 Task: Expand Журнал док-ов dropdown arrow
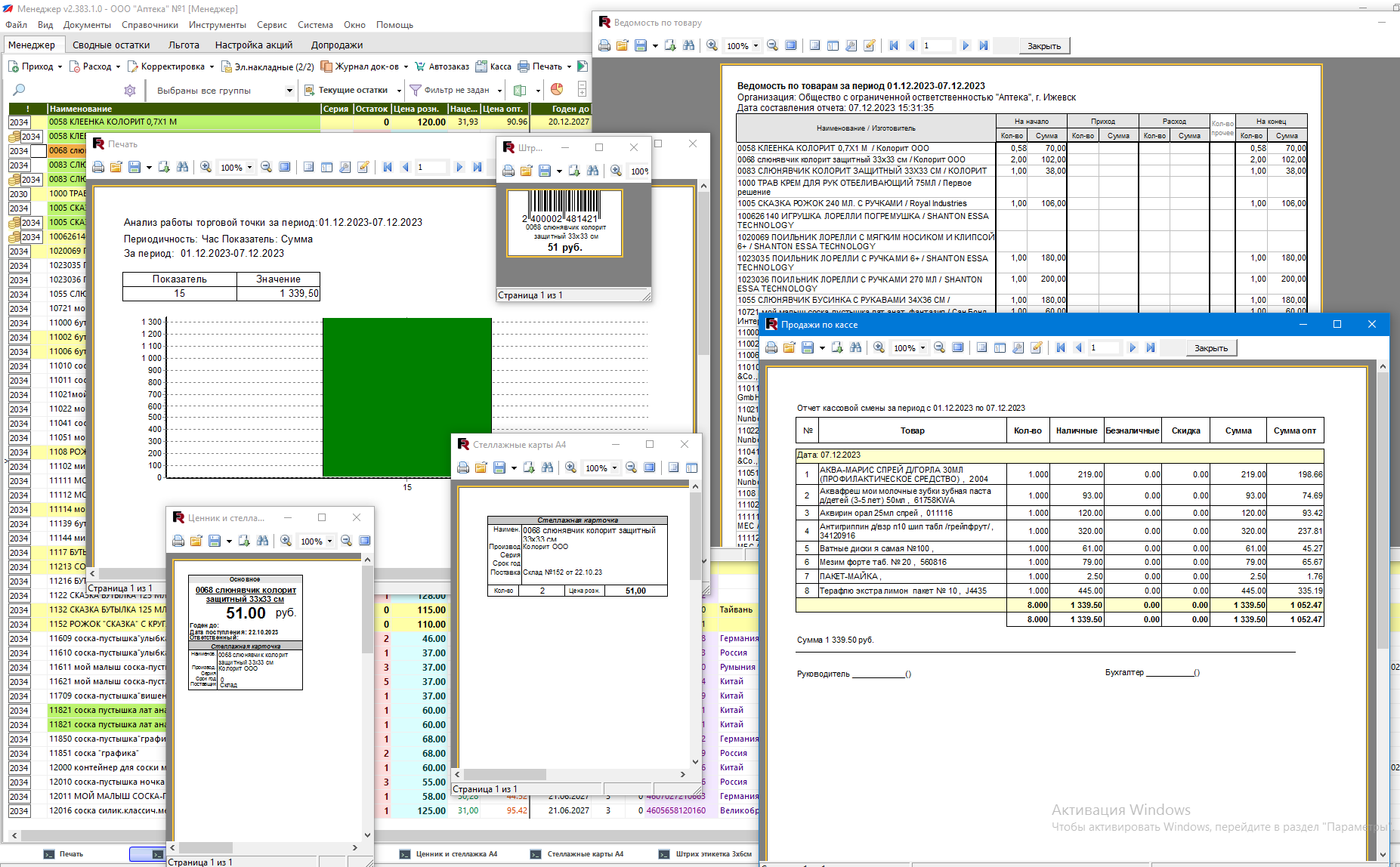pos(406,66)
